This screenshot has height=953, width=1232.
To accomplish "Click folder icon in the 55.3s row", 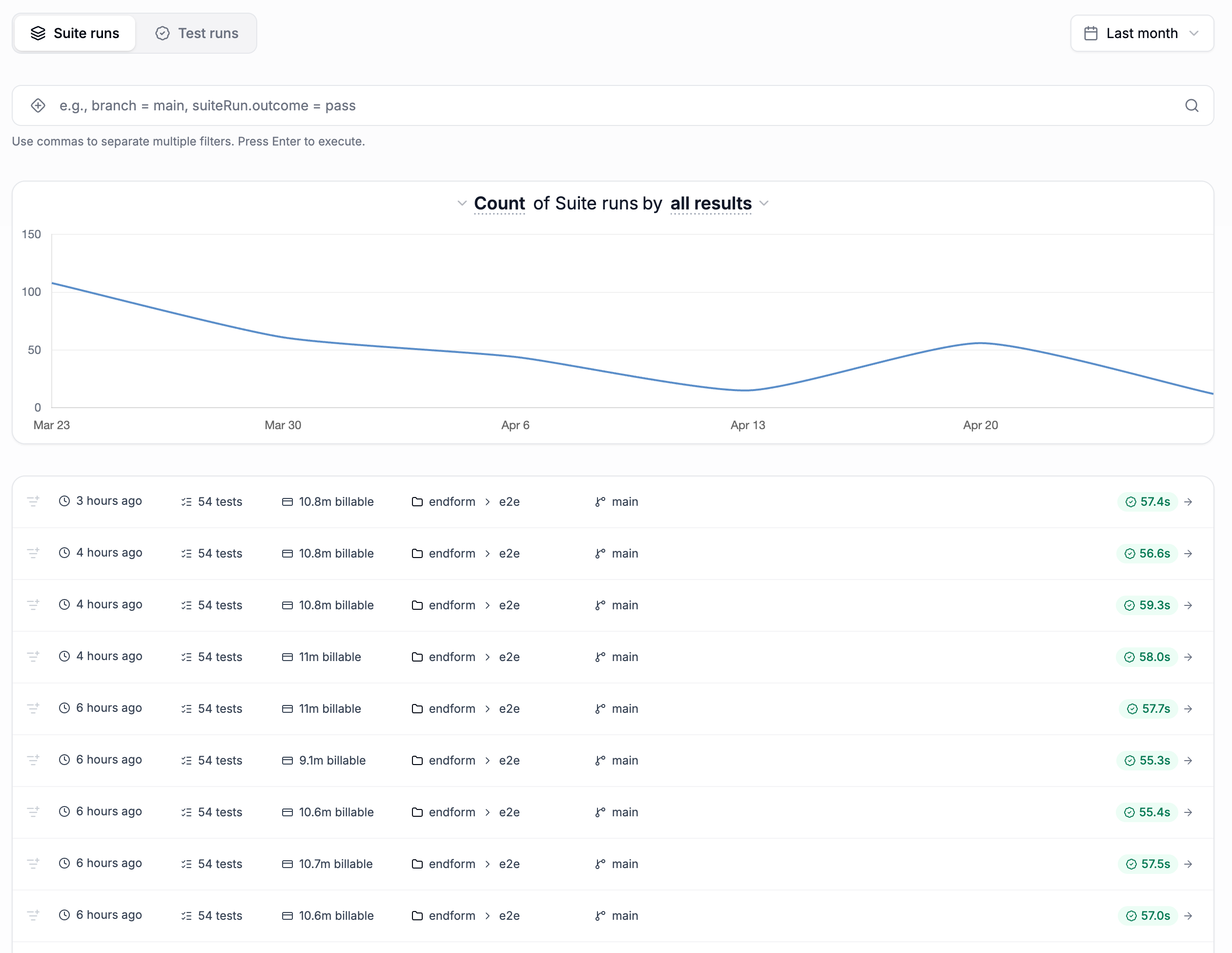I will [417, 760].
